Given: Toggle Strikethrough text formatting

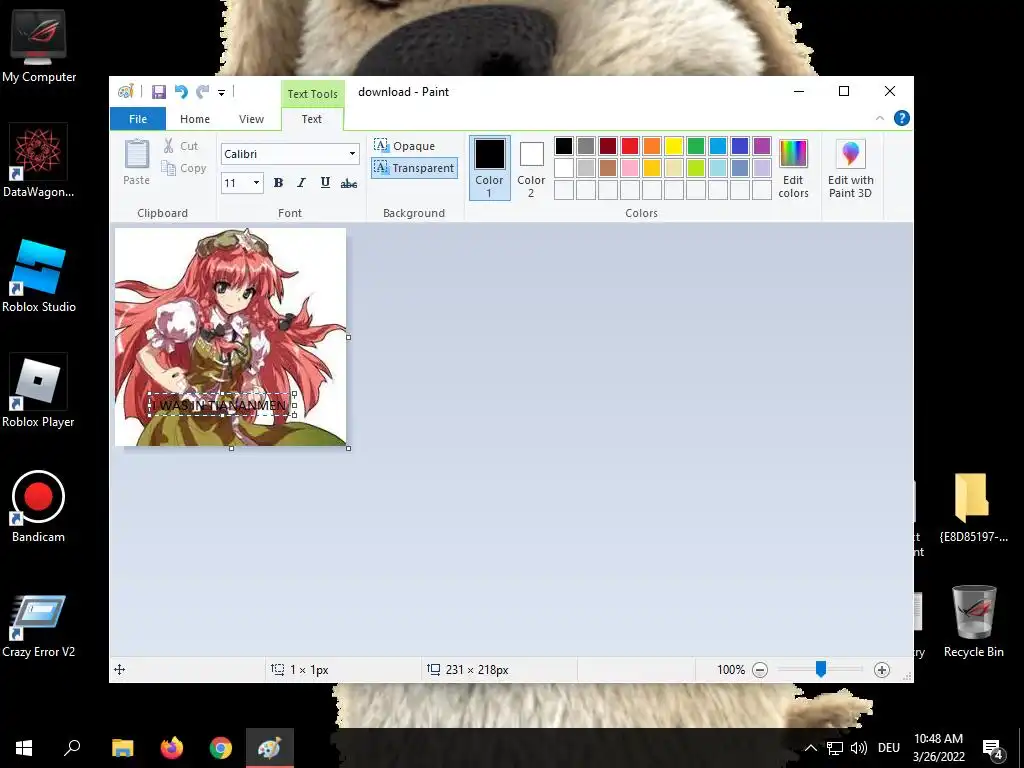Looking at the screenshot, I should click(349, 184).
